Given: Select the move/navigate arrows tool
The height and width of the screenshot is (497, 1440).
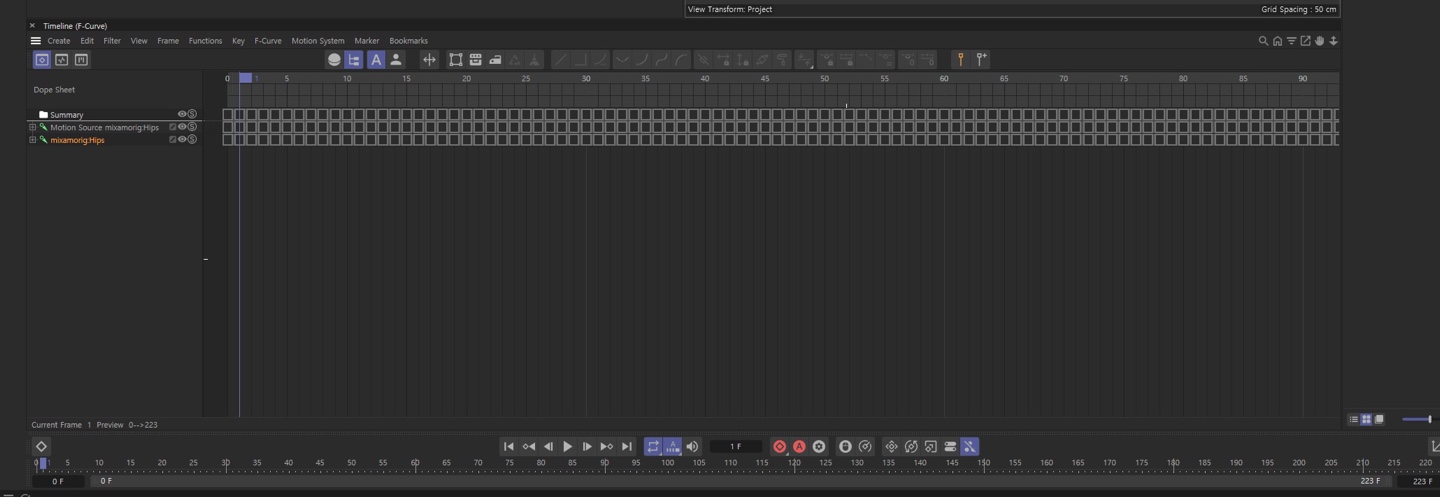Looking at the screenshot, I should [429, 60].
